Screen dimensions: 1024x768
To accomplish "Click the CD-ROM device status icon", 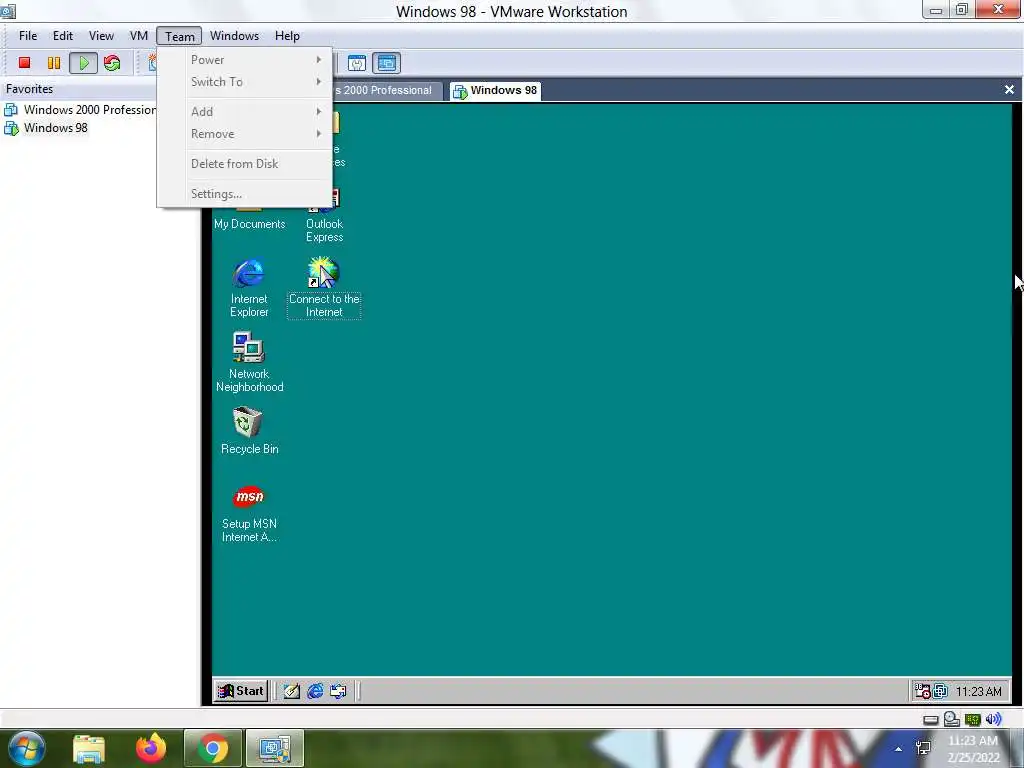I will click(x=952, y=719).
